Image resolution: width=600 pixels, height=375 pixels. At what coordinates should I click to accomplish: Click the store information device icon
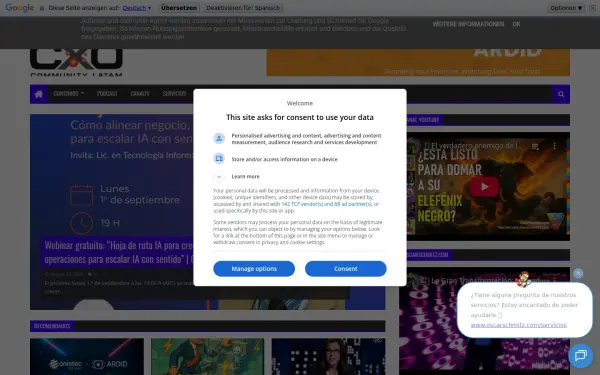[x=219, y=158]
